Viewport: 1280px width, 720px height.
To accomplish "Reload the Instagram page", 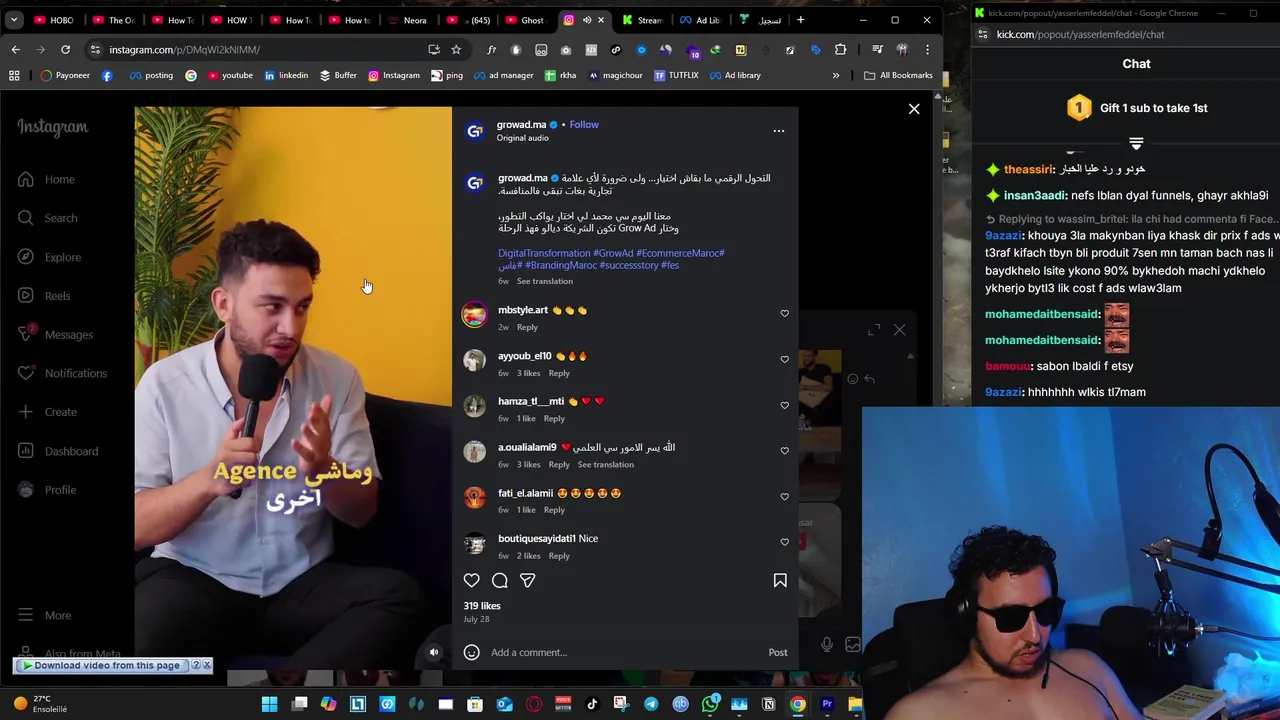I will [x=65, y=50].
